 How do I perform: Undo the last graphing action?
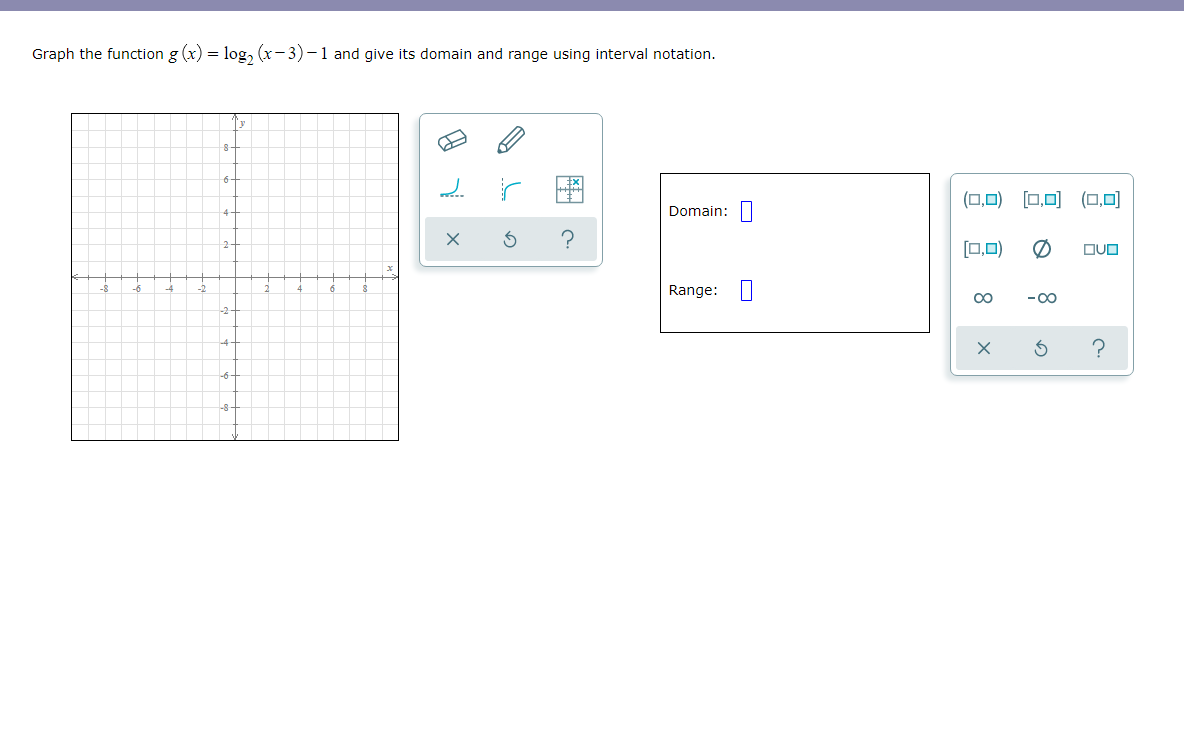(510, 238)
